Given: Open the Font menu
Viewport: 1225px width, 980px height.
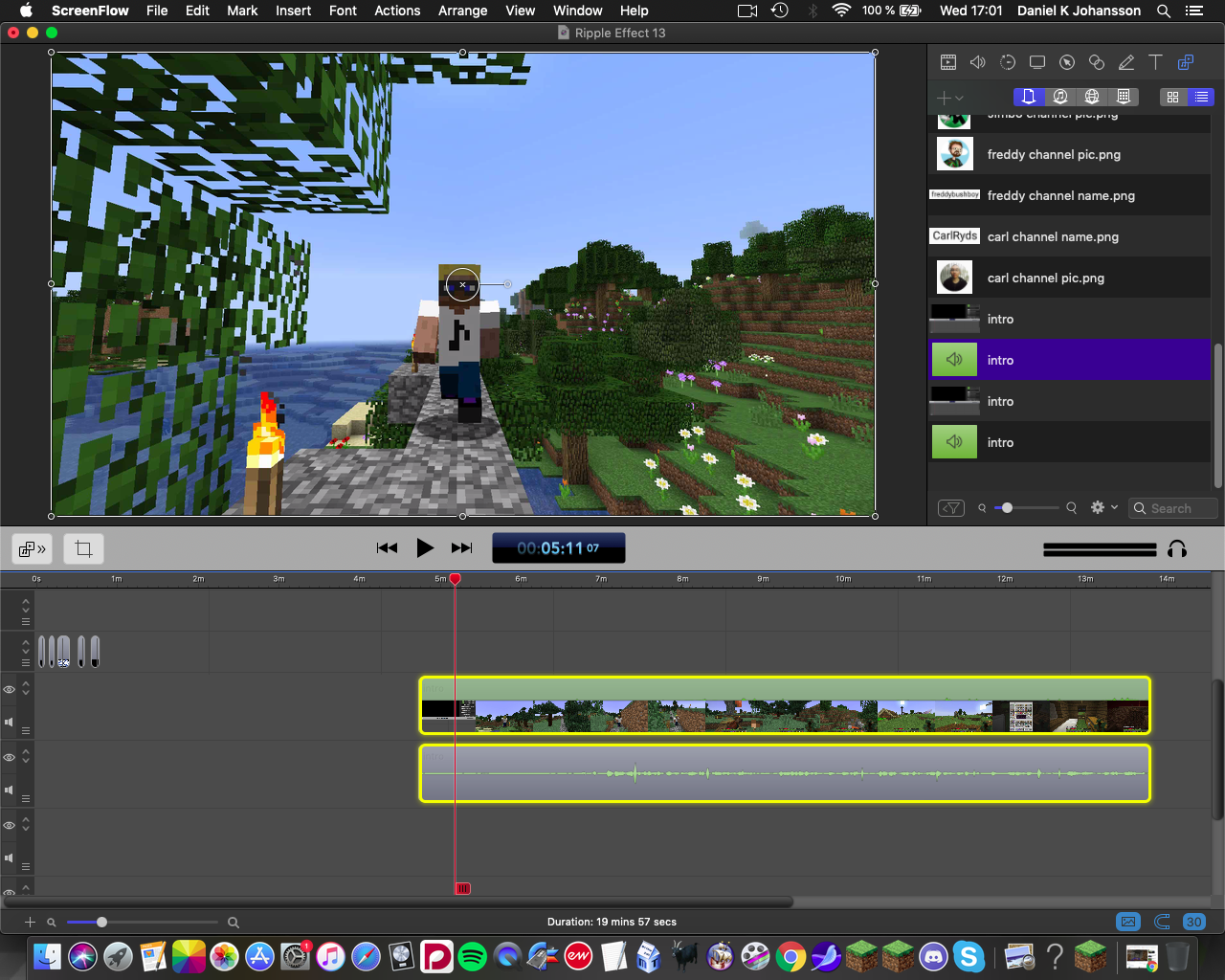Looking at the screenshot, I should pyautogui.click(x=343, y=11).
